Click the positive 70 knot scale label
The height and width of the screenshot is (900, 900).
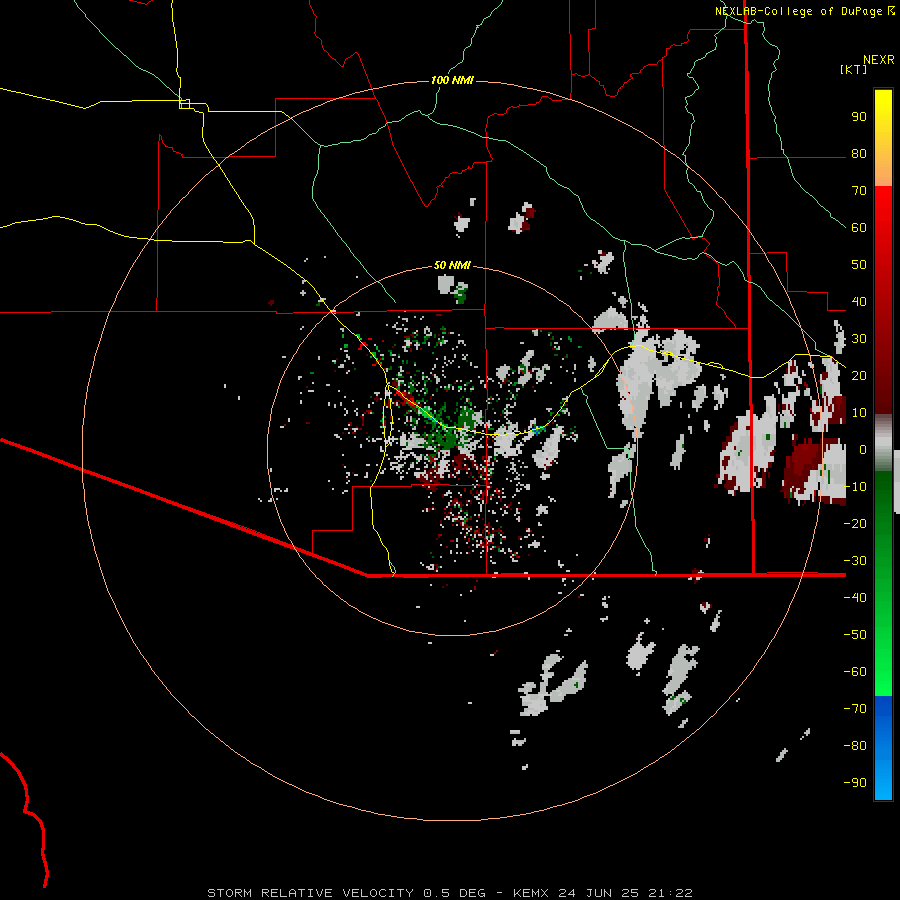(859, 191)
